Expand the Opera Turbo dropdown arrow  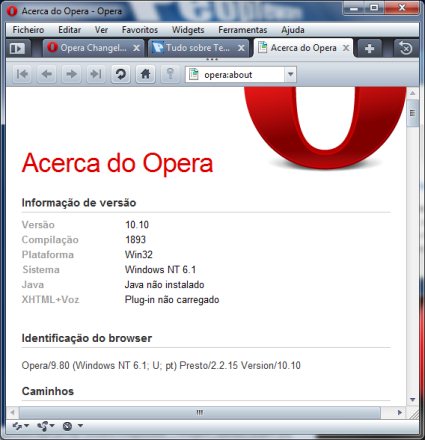point(80,426)
